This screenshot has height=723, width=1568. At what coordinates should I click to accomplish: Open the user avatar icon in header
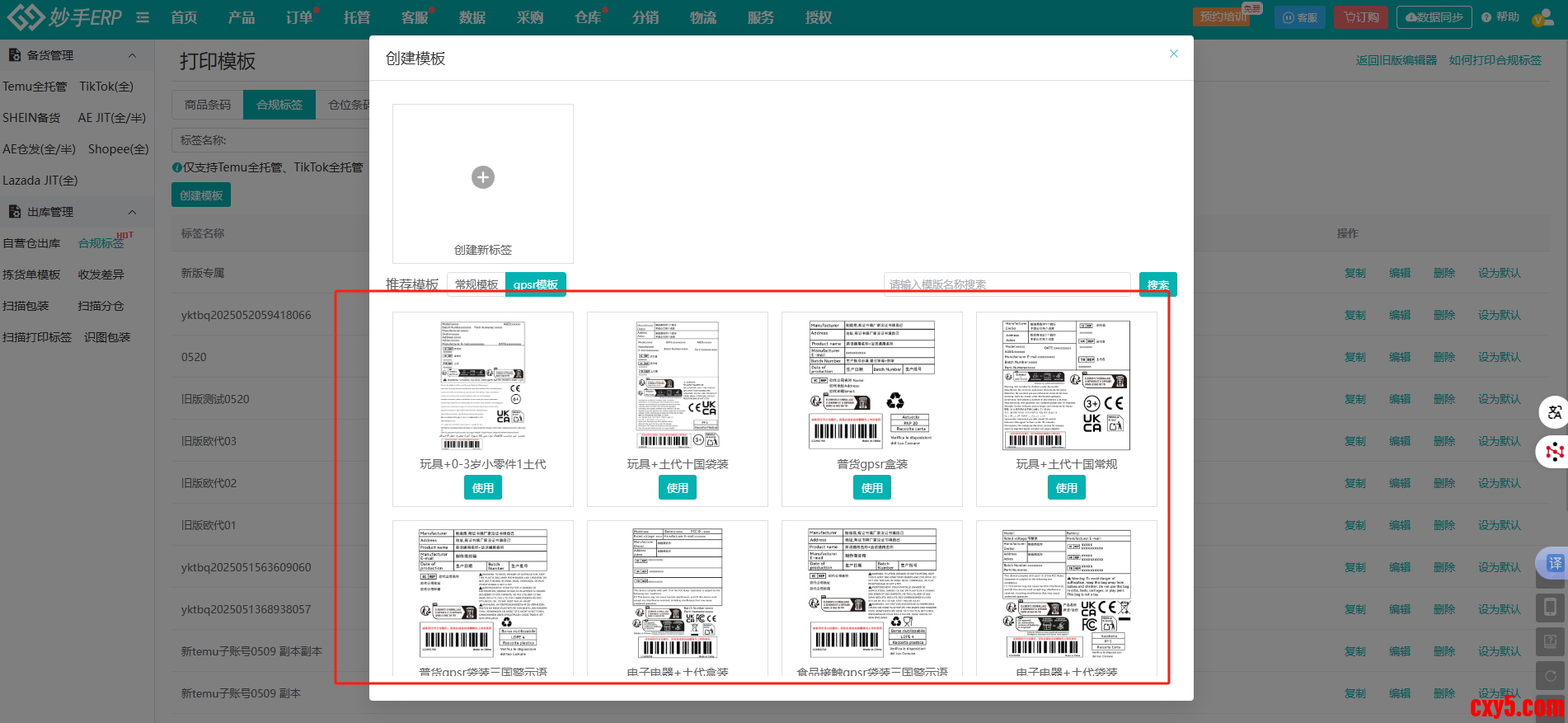[1542, 17]
